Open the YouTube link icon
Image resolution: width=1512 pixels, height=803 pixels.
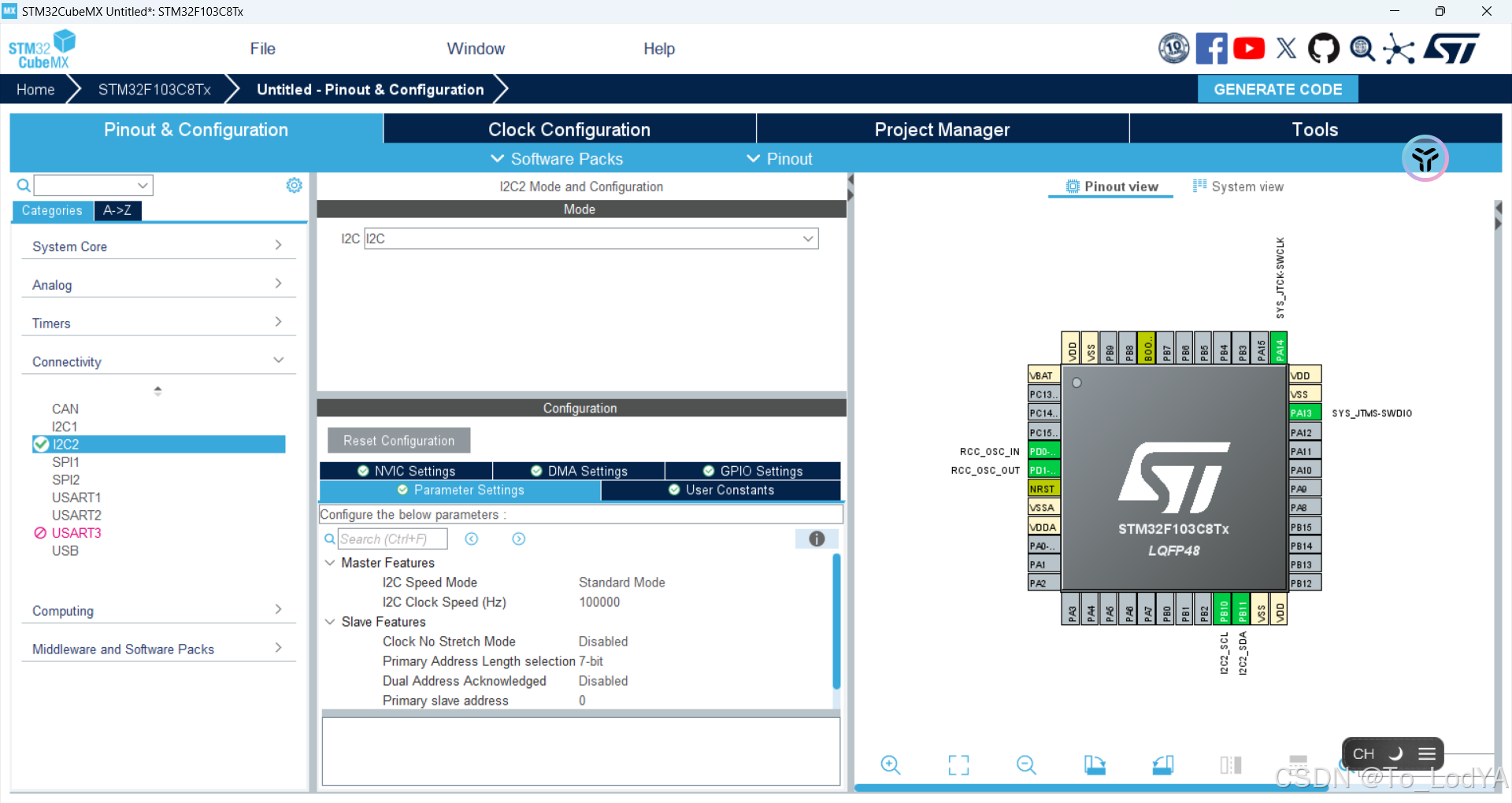click(x=1249, y=49)
